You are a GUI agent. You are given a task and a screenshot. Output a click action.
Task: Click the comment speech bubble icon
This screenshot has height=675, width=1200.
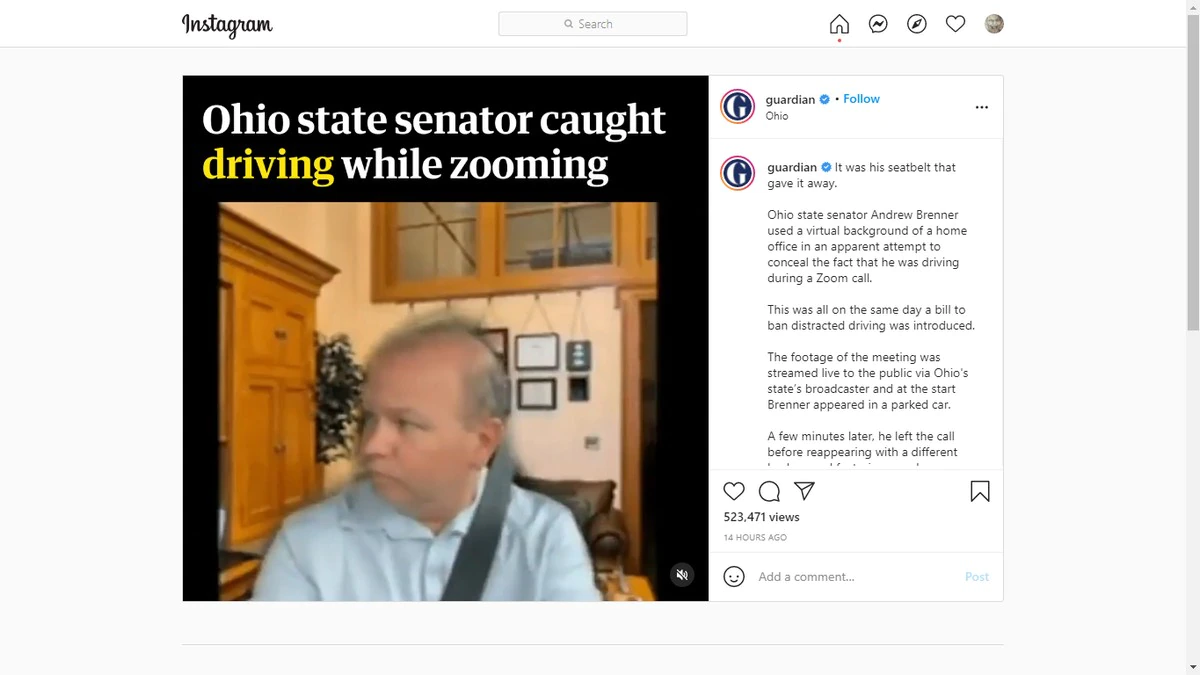pos(769,491)
